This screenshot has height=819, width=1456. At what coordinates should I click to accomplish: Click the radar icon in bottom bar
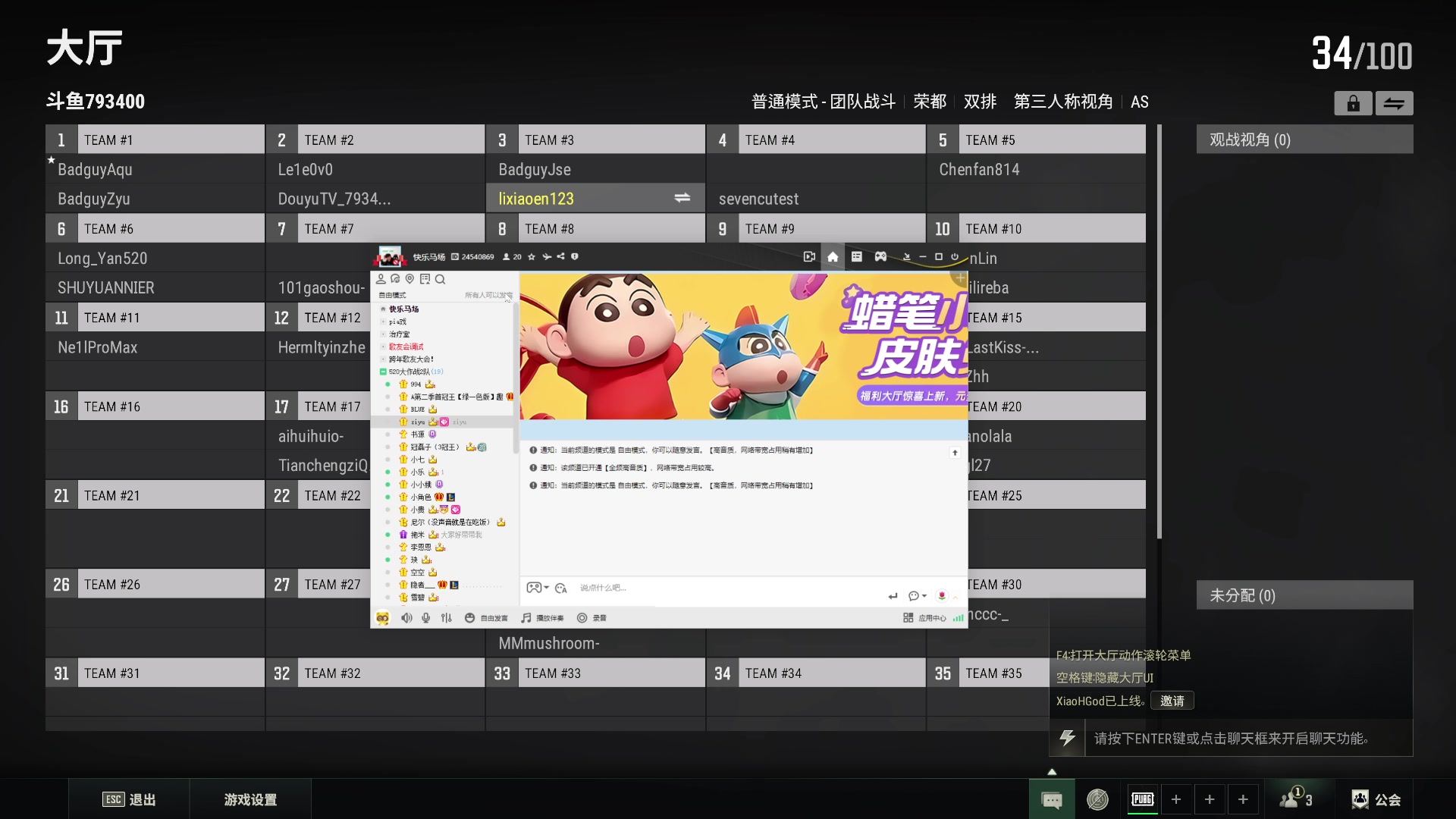[x=1097, y=799]
